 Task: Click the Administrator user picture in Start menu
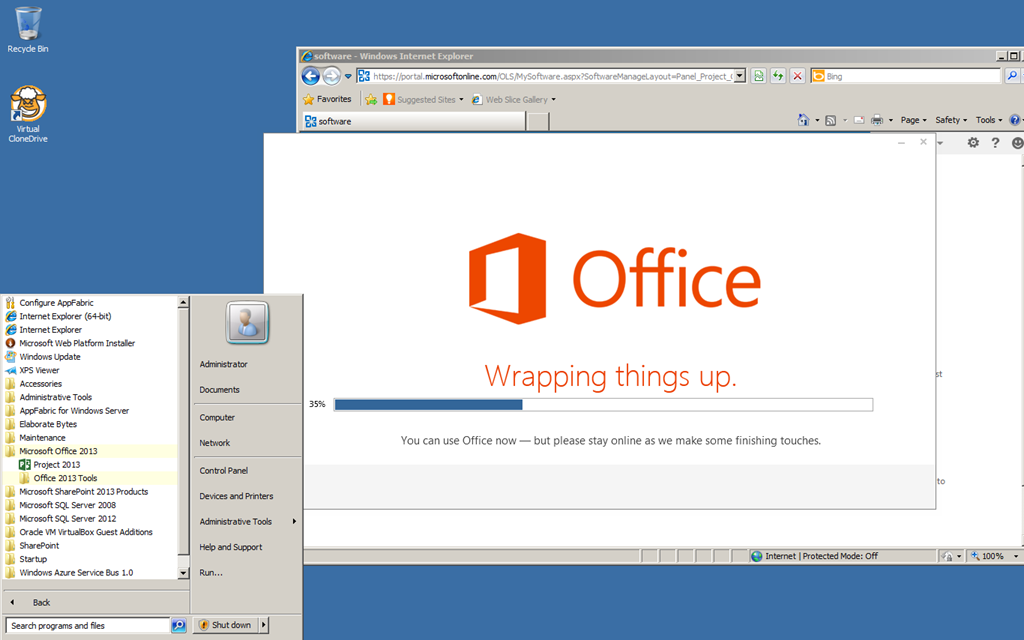pyautogui.click(x=247, y=323)
